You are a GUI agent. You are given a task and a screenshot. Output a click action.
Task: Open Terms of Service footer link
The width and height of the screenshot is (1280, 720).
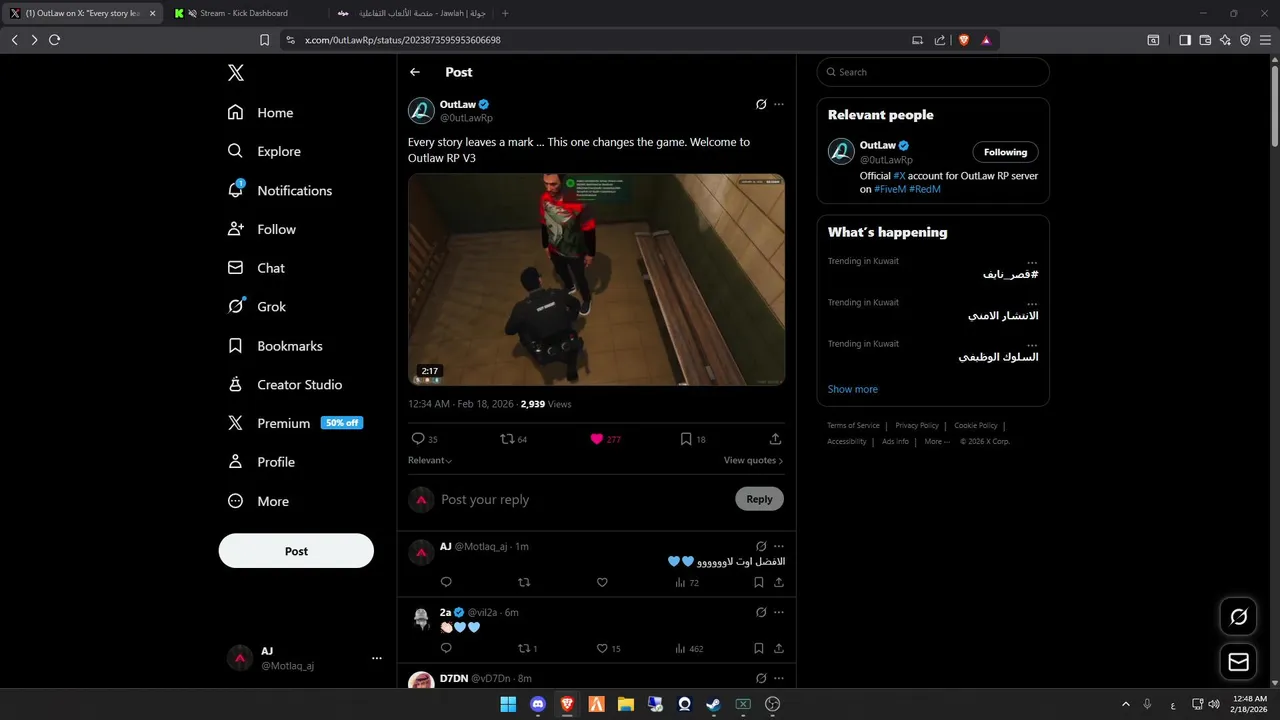pos(853,426)
